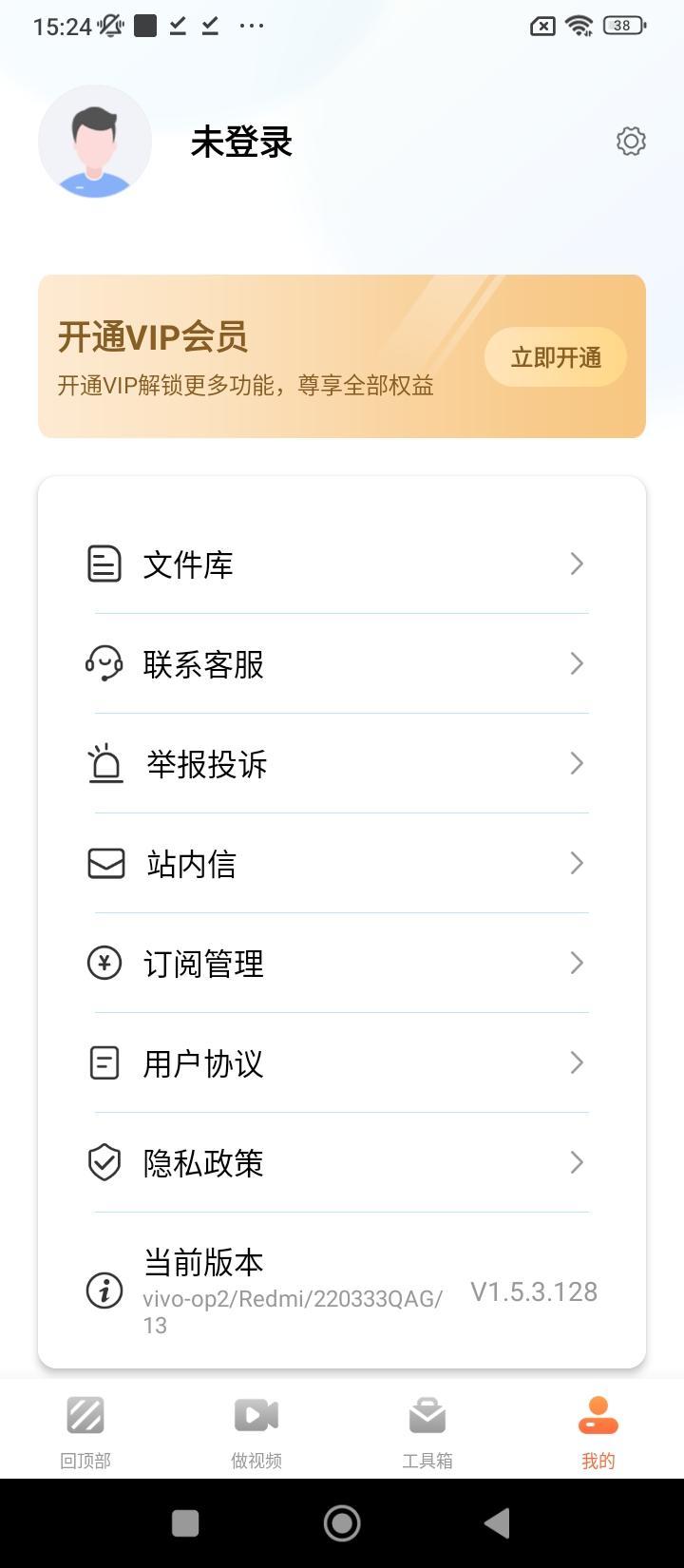Click the 当前版本 info icon
Image resolution: width=684 pixels, height=1568 pixels.
pyautogui.click(x=104, y=1291)
